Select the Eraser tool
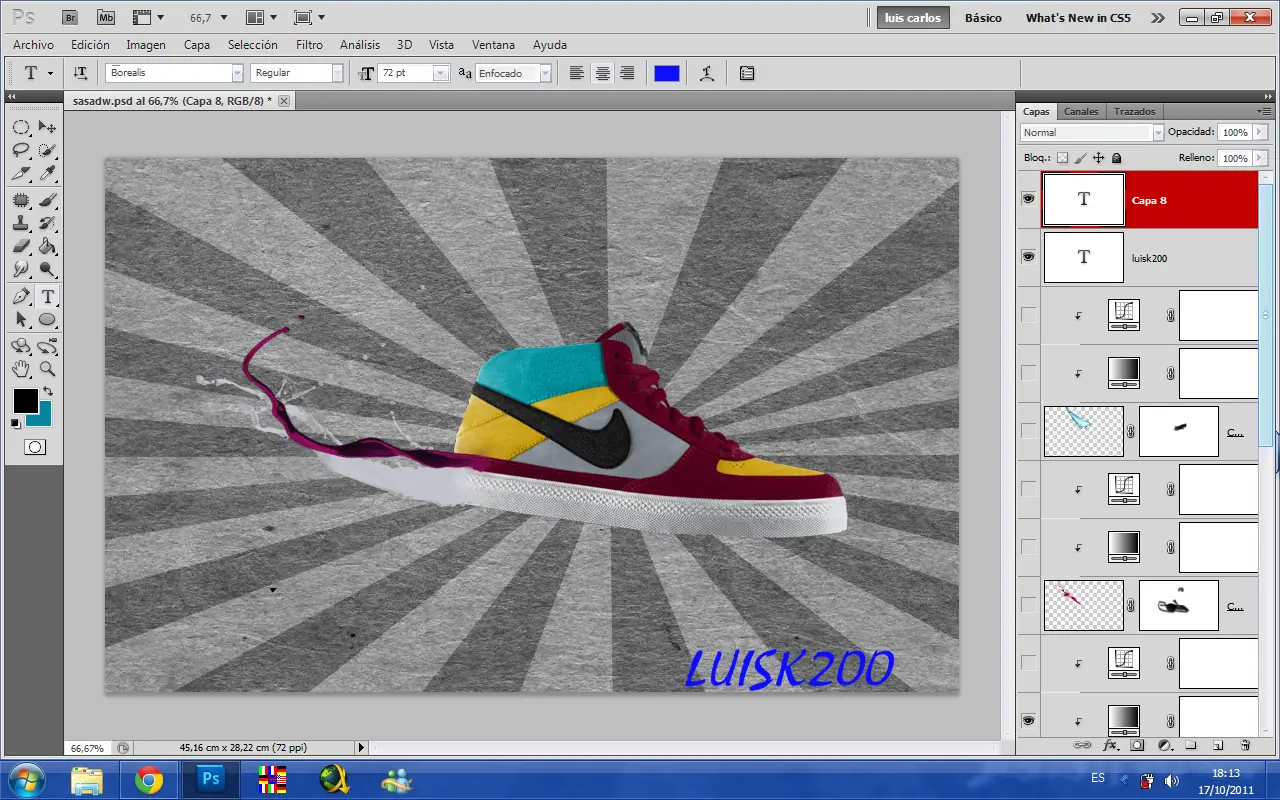 pyautogui.click(x=21, y=246)
